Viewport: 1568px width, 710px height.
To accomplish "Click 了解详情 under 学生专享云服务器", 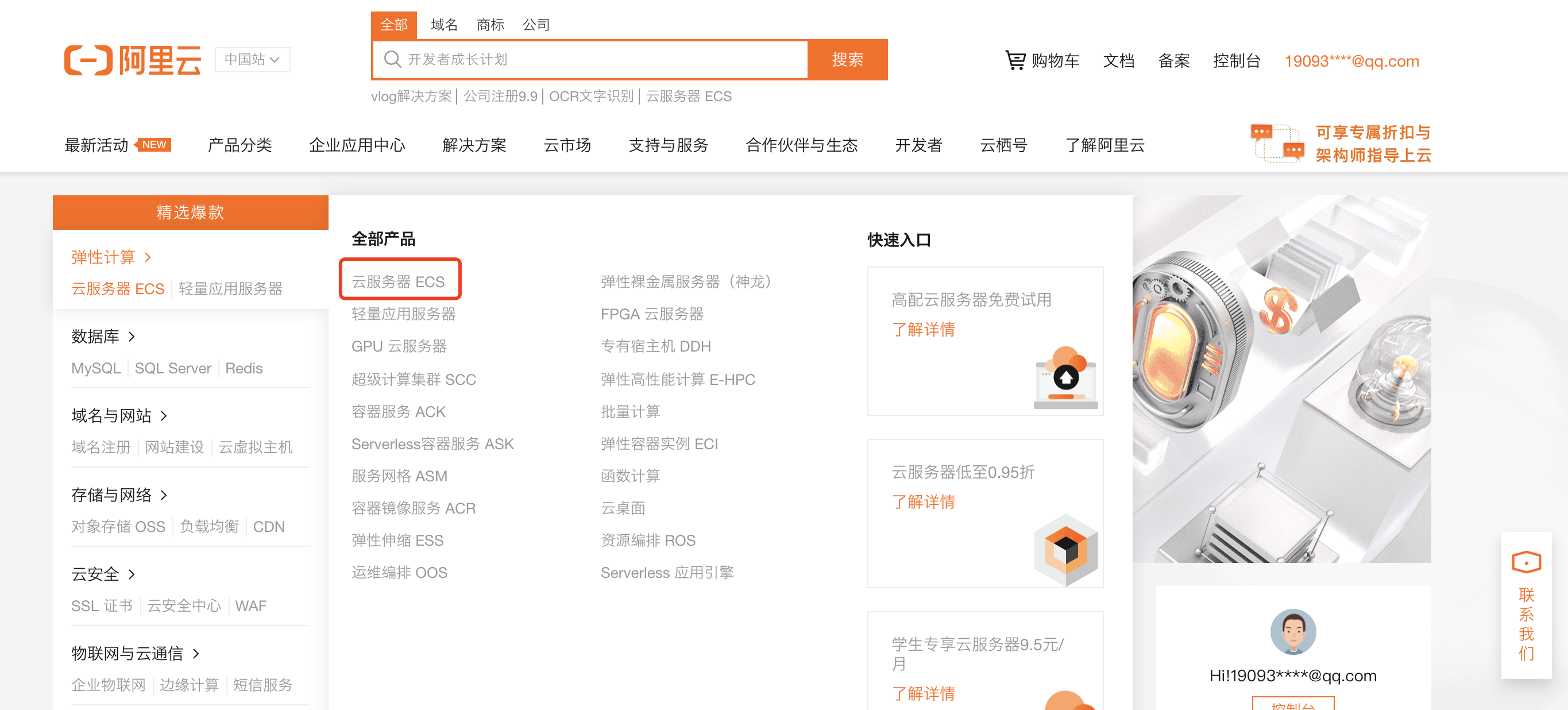I will pyautogui.click(x=924, y=693).
